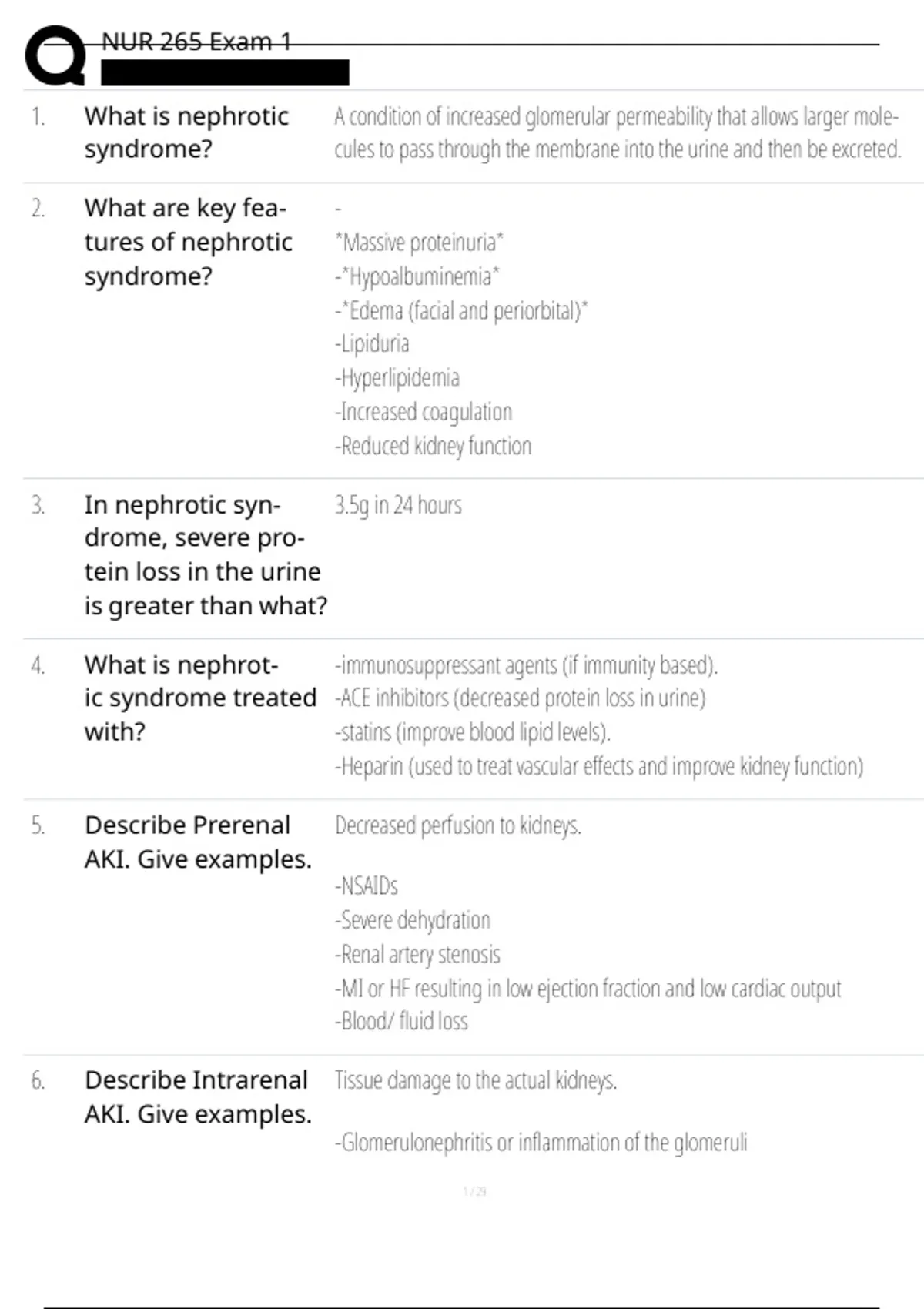Click the "Edema (facial and periorbital)" line
Image resolution: width=924 pixels, height=1309 pixels.
pos(462,310)
